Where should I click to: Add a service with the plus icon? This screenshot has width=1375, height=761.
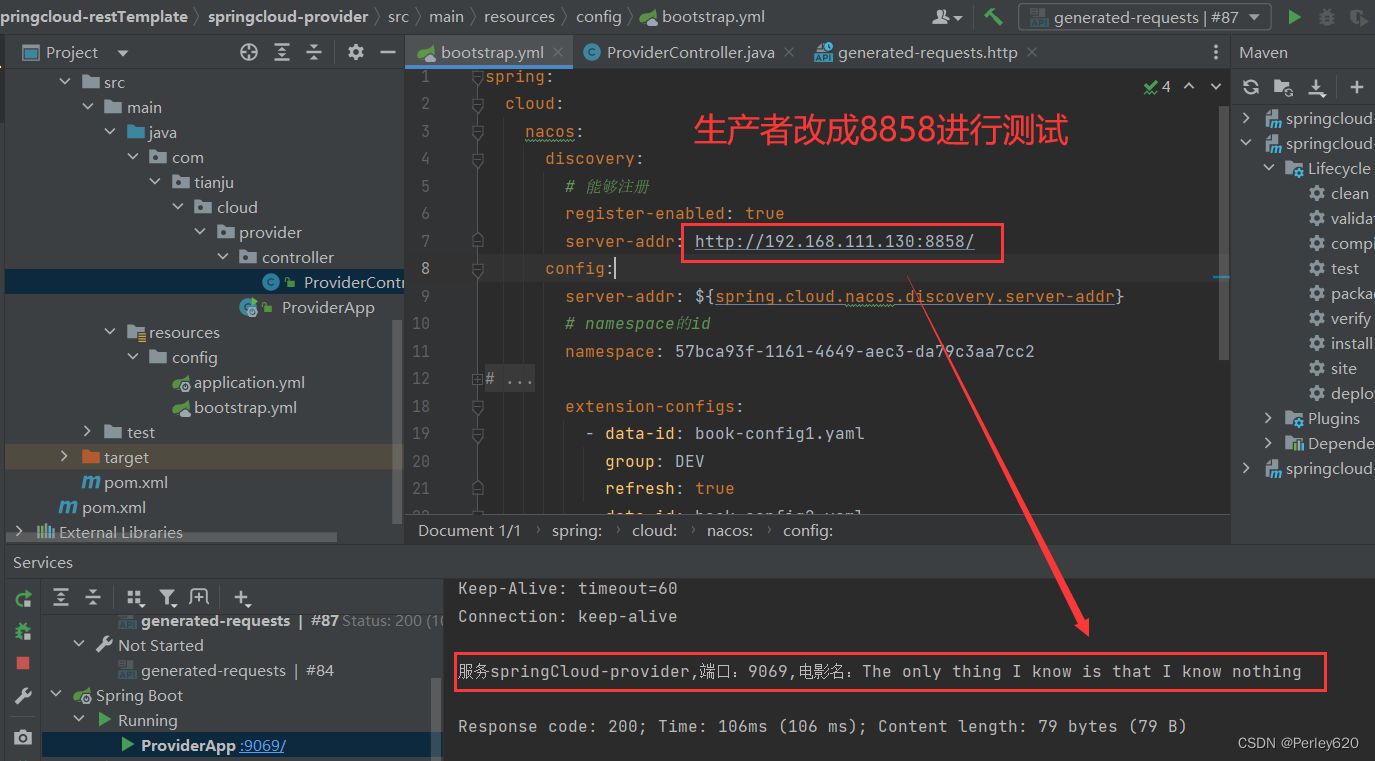click(241, 597)
